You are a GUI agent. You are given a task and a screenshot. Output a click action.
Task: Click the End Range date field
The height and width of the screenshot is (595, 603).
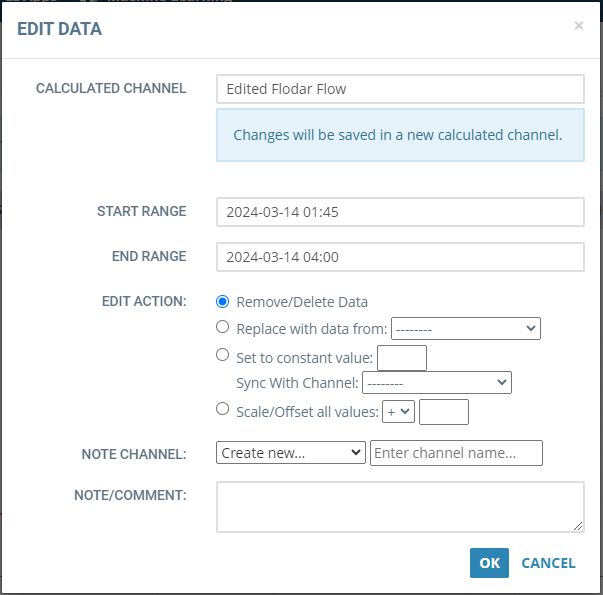point(400,257)
